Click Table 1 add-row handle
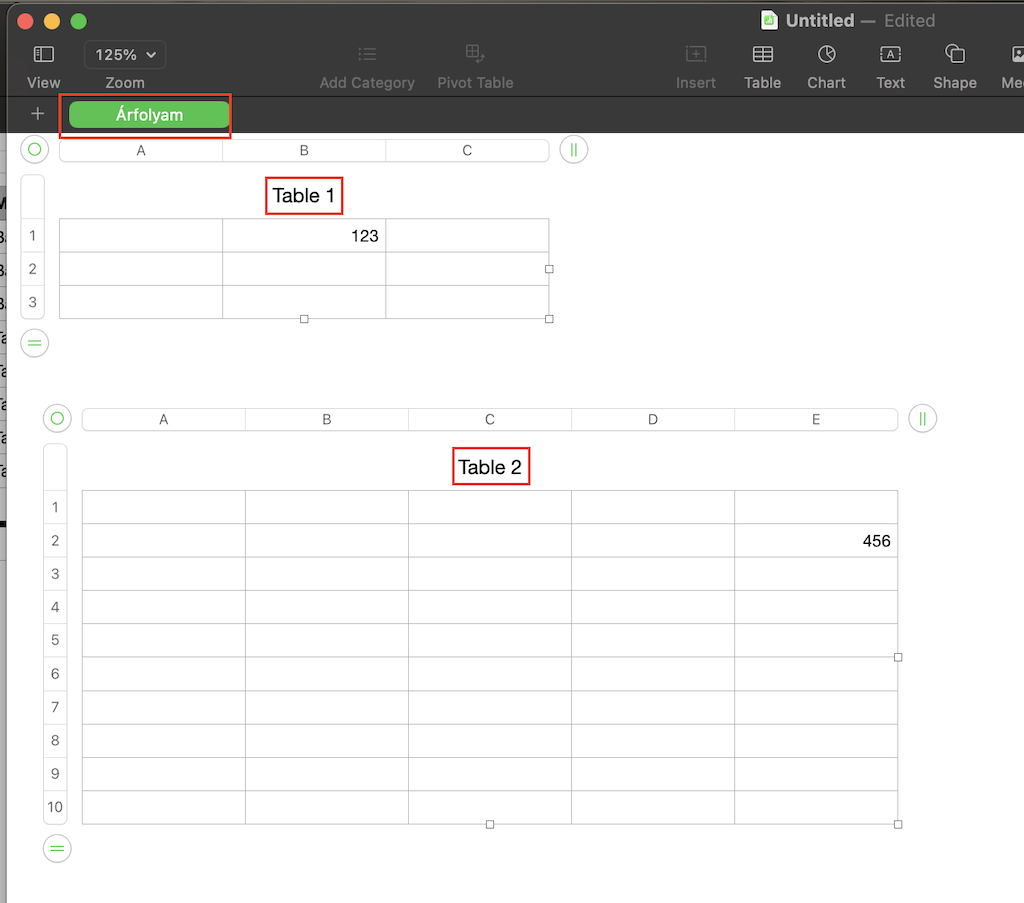This screenshot has width=1024, height=903. [35, 343]
